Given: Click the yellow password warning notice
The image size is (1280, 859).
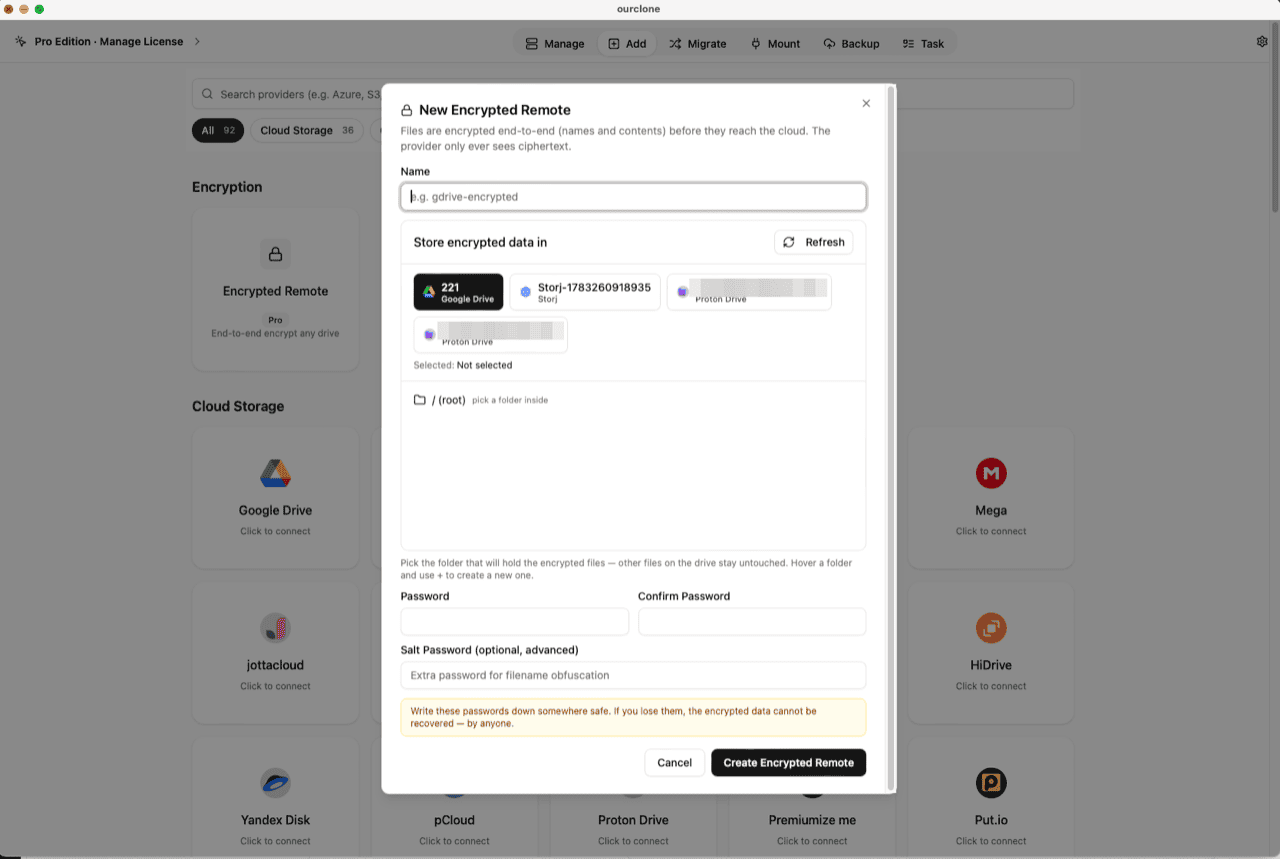Looking at the screenshot, I should pos(633,717).
